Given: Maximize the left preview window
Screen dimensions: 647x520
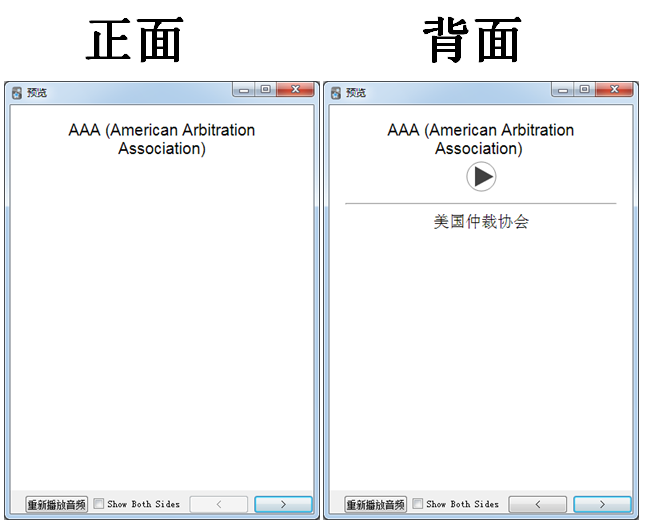Looking at the screenshot, I should tap(265, 90).
